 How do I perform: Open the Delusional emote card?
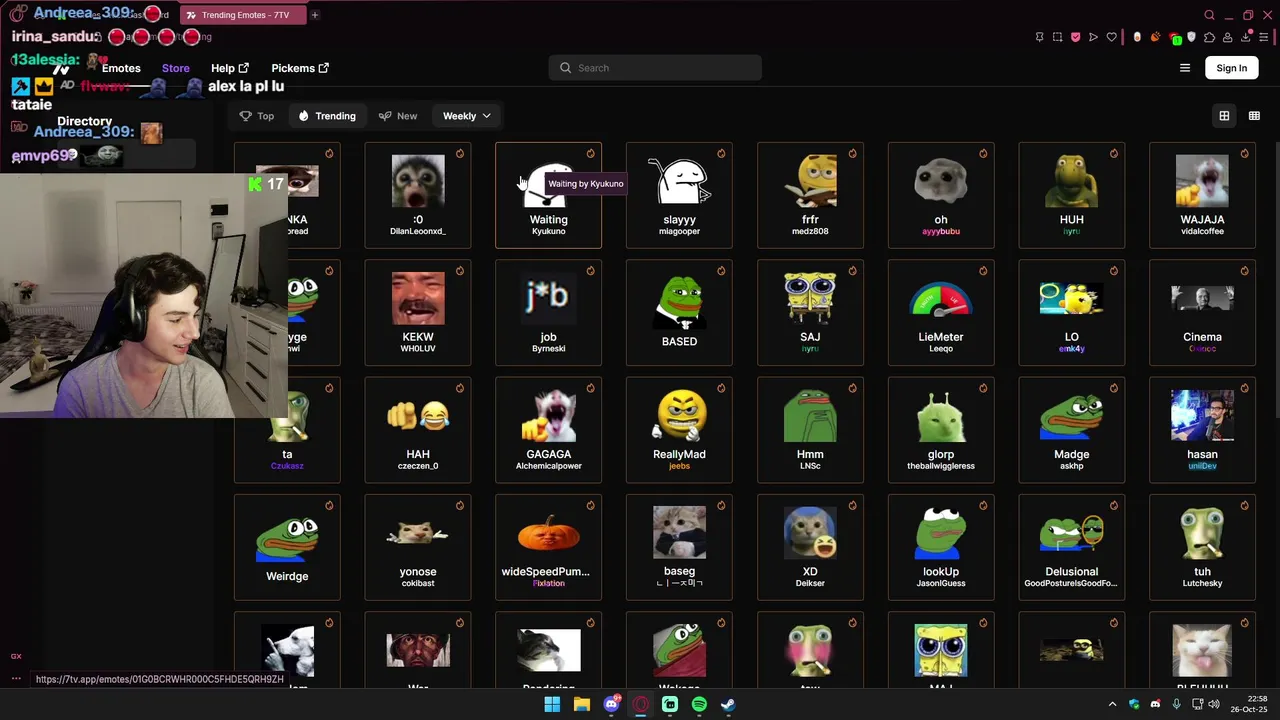pos(1071,547)
